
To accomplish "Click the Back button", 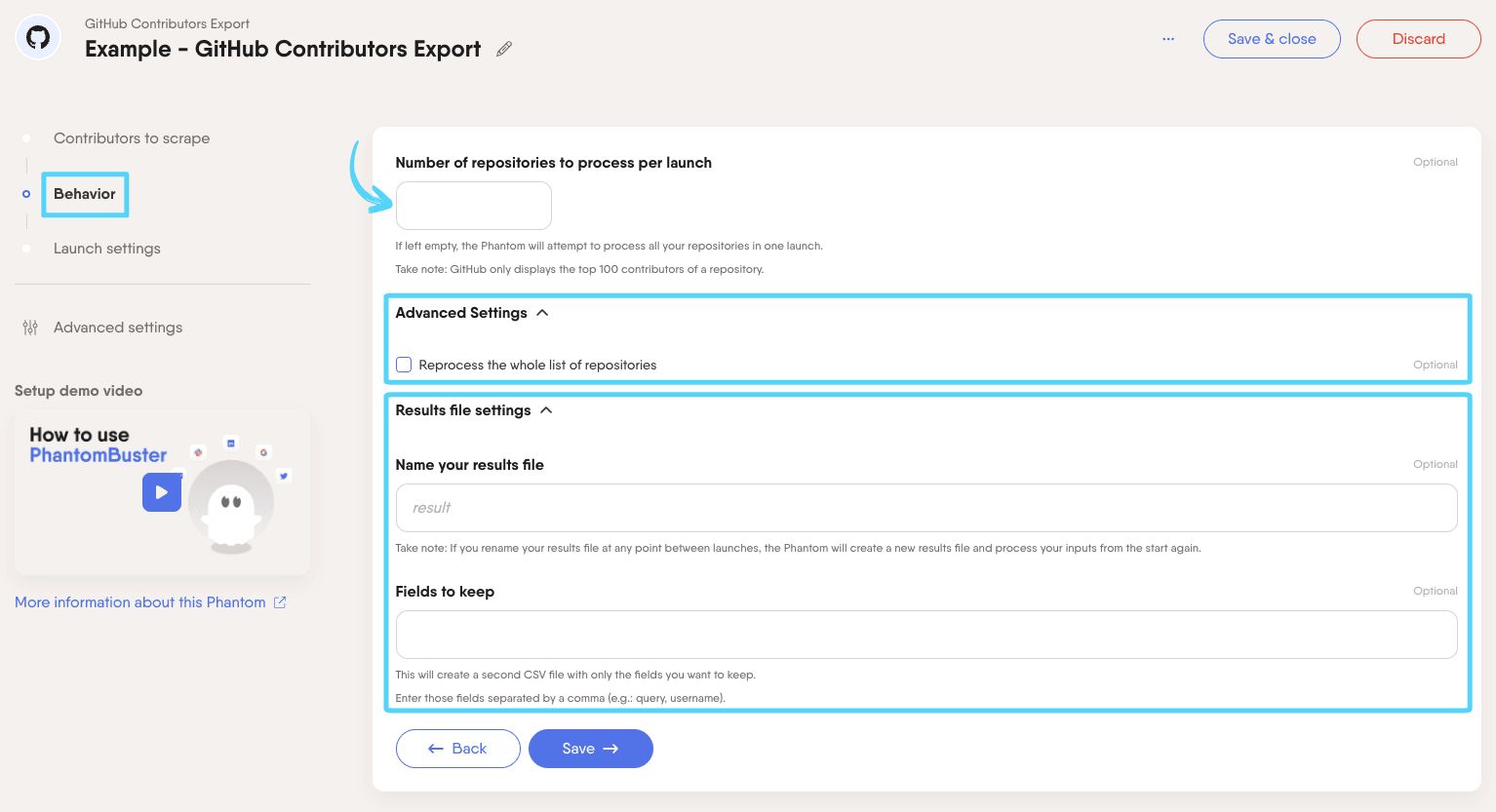I will point(458,749).
